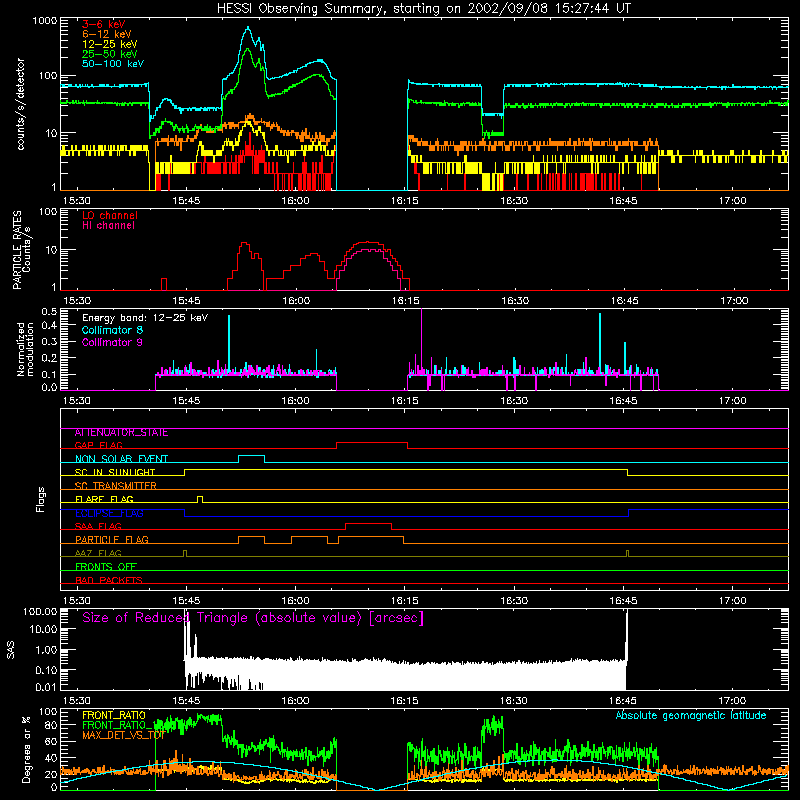Click the FLARE_FLAG label

coord(104,499)
